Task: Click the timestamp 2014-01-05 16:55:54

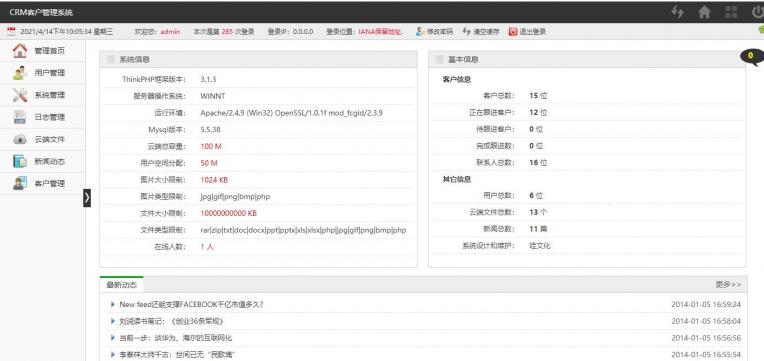Action: [706, 355]
